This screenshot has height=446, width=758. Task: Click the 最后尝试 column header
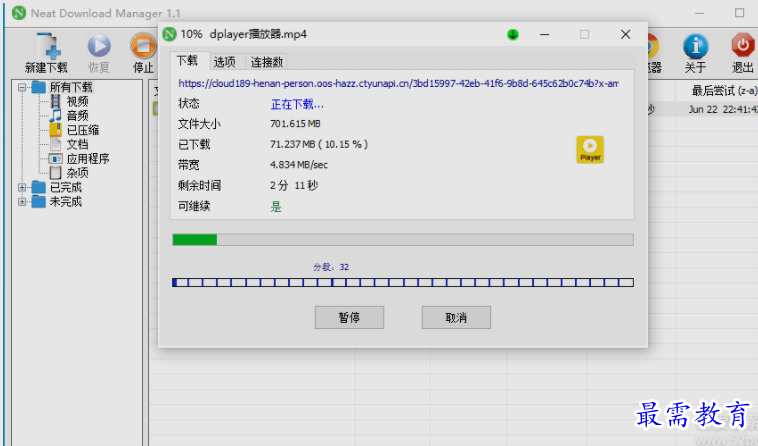(722, 91)
